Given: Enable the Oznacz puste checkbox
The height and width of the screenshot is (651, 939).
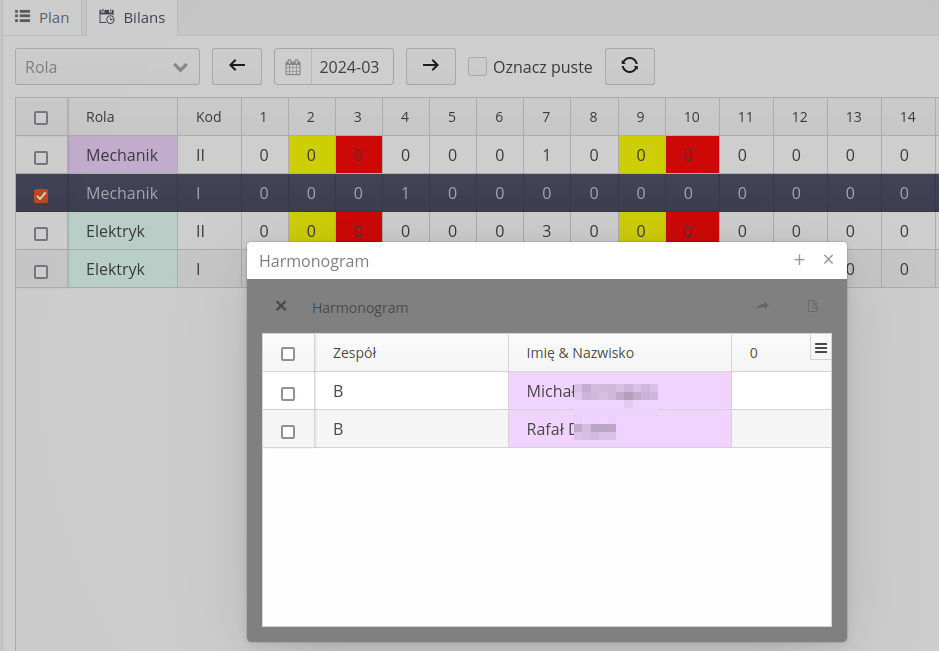Looking at the screenshot, I should (478, 67).
